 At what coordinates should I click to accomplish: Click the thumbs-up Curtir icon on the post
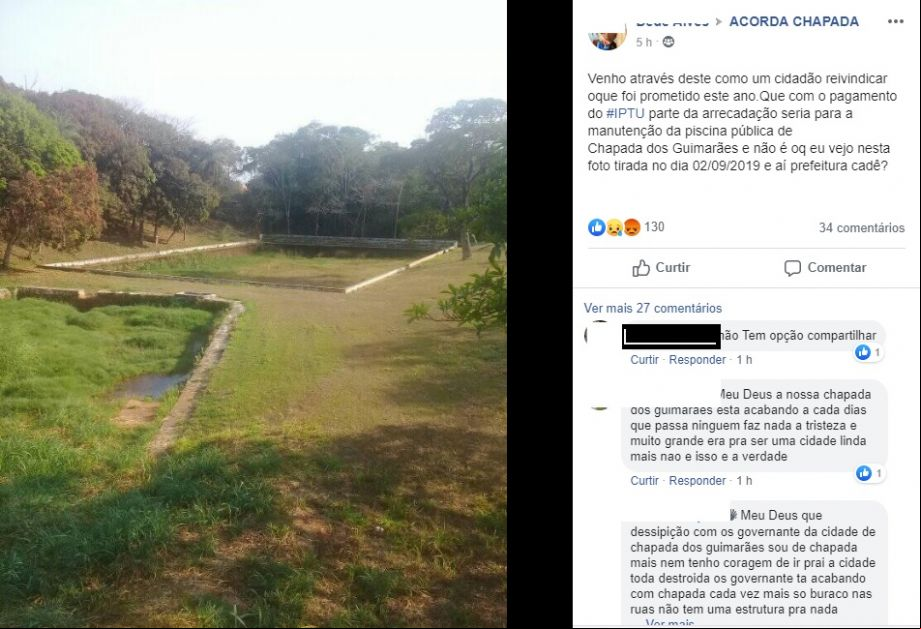(641, 268)
